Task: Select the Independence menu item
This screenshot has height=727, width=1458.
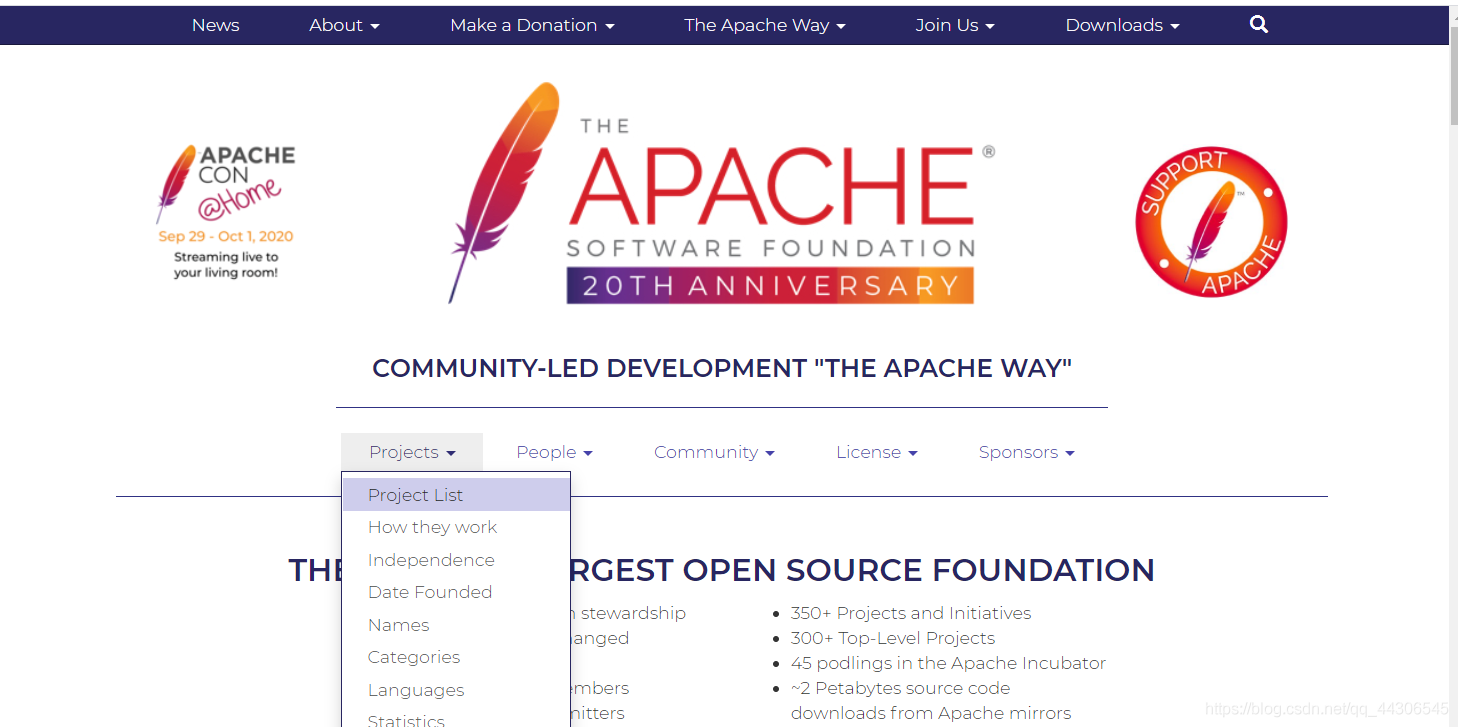Action: pos(456,560)
